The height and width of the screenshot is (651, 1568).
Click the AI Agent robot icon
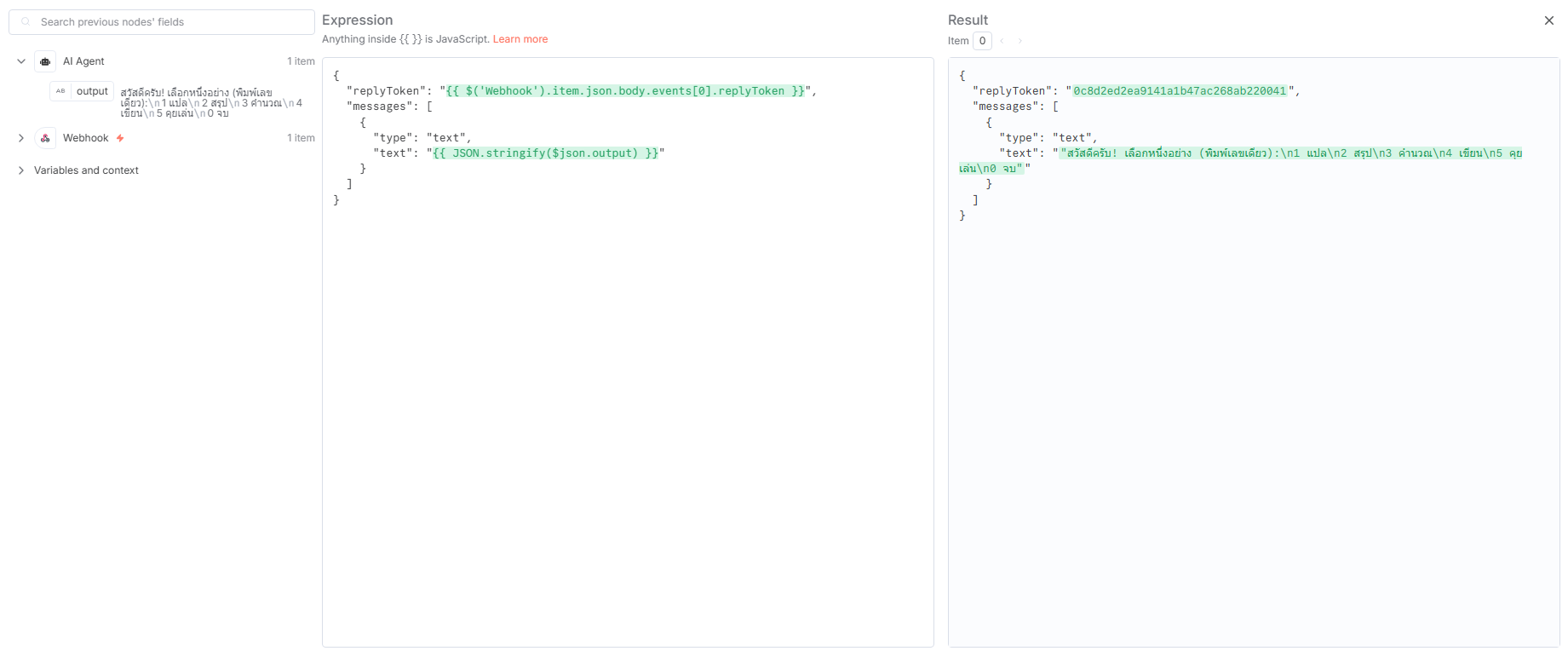[x=45, y=61]
